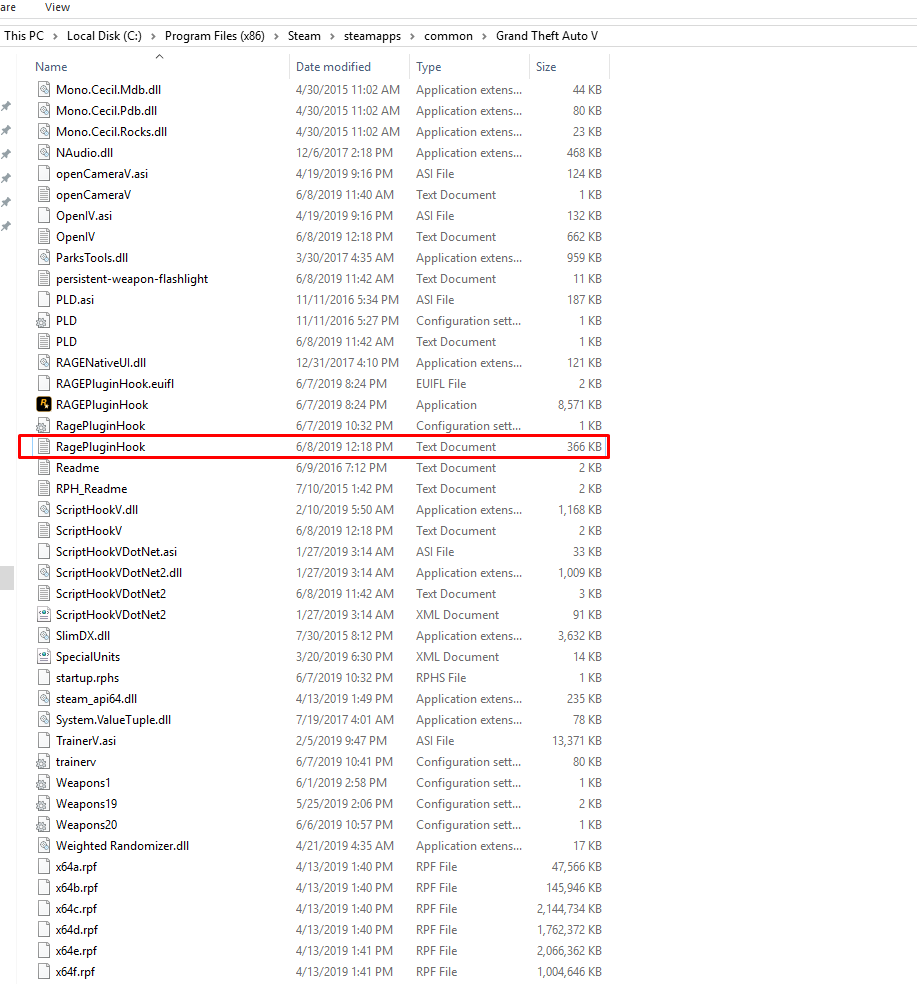917x984 pixels.
Task: Click the OpenIV text document icon
Action: pyautogui.click(x=43, y=237)
